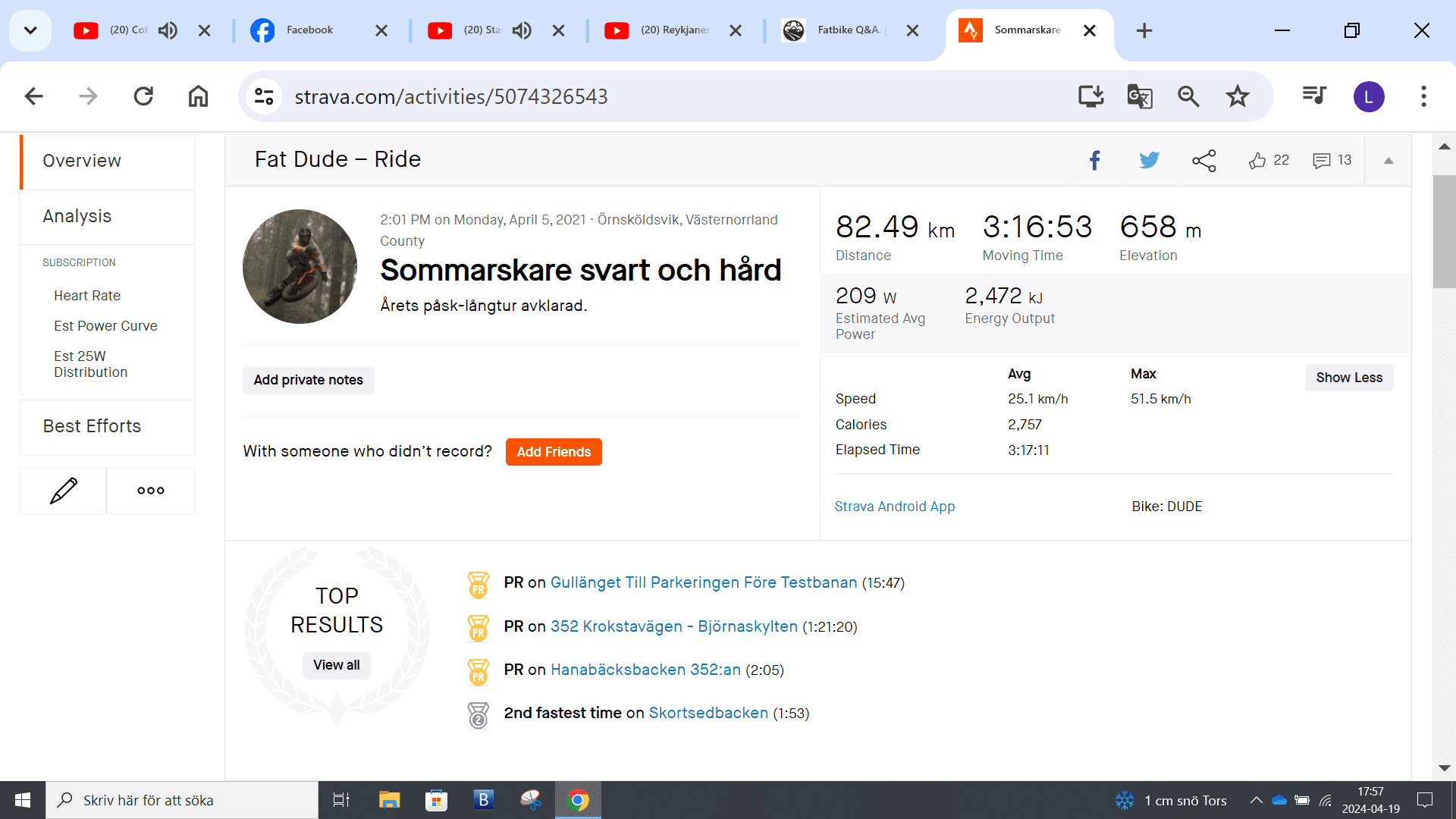This screenshot has height=819, width=1456.
Task: Click the Google Translate page icon
Action: (x=1139, y=96)
